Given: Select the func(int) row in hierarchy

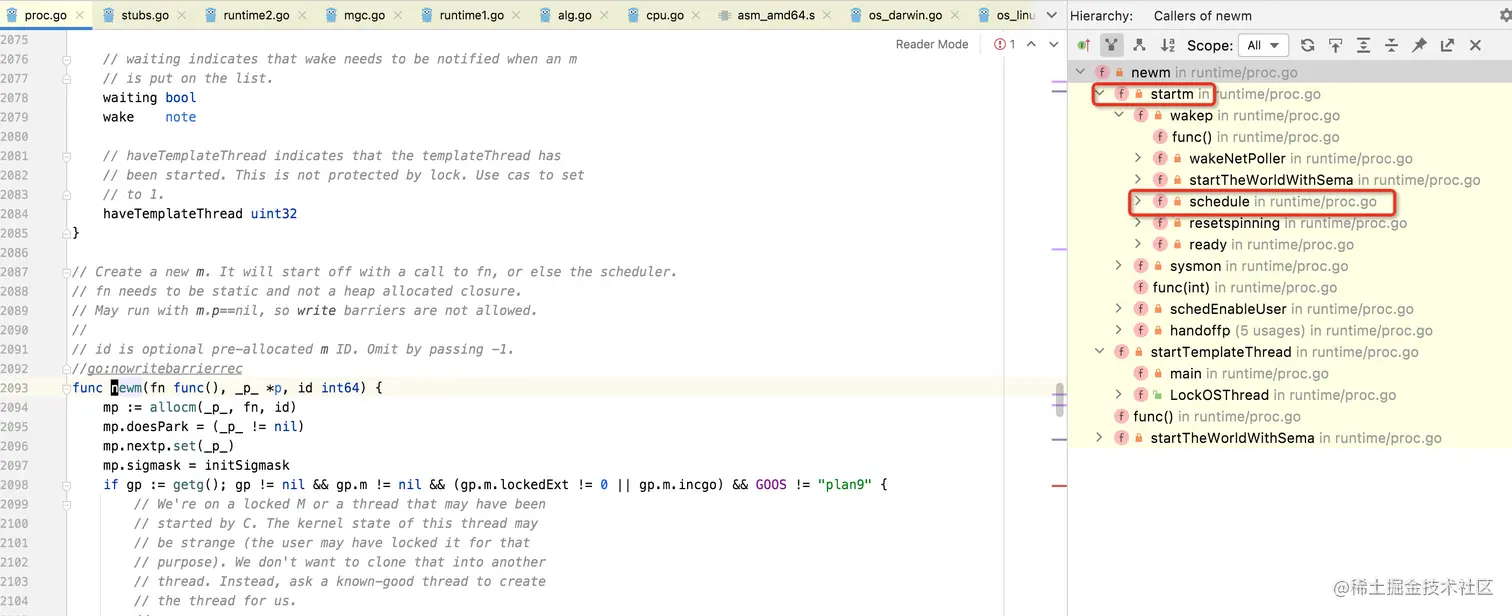Looking at the screenshot, I should tap(1290, 288).
